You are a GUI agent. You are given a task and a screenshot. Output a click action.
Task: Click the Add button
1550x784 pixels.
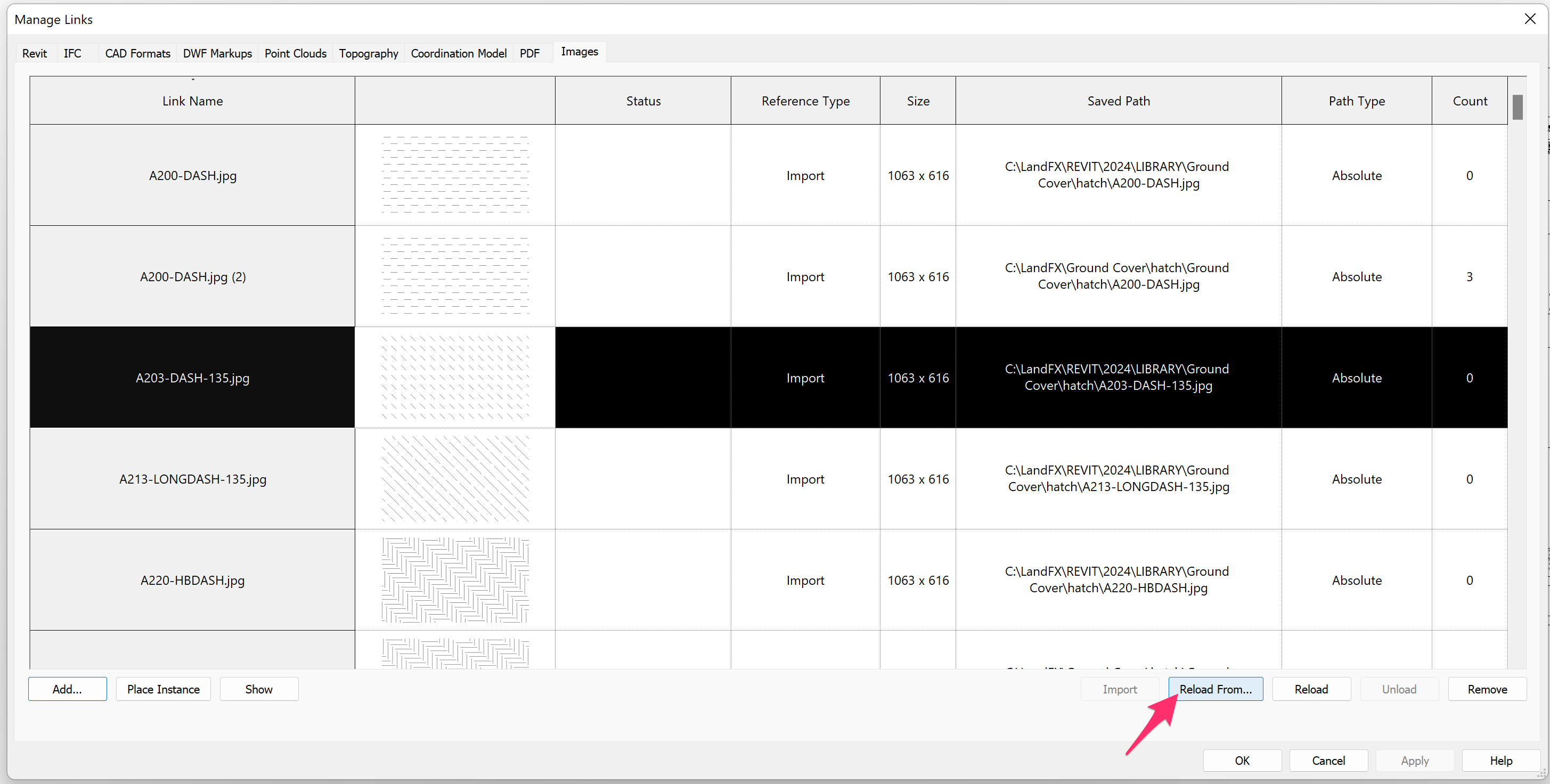[x=64, y=689]
